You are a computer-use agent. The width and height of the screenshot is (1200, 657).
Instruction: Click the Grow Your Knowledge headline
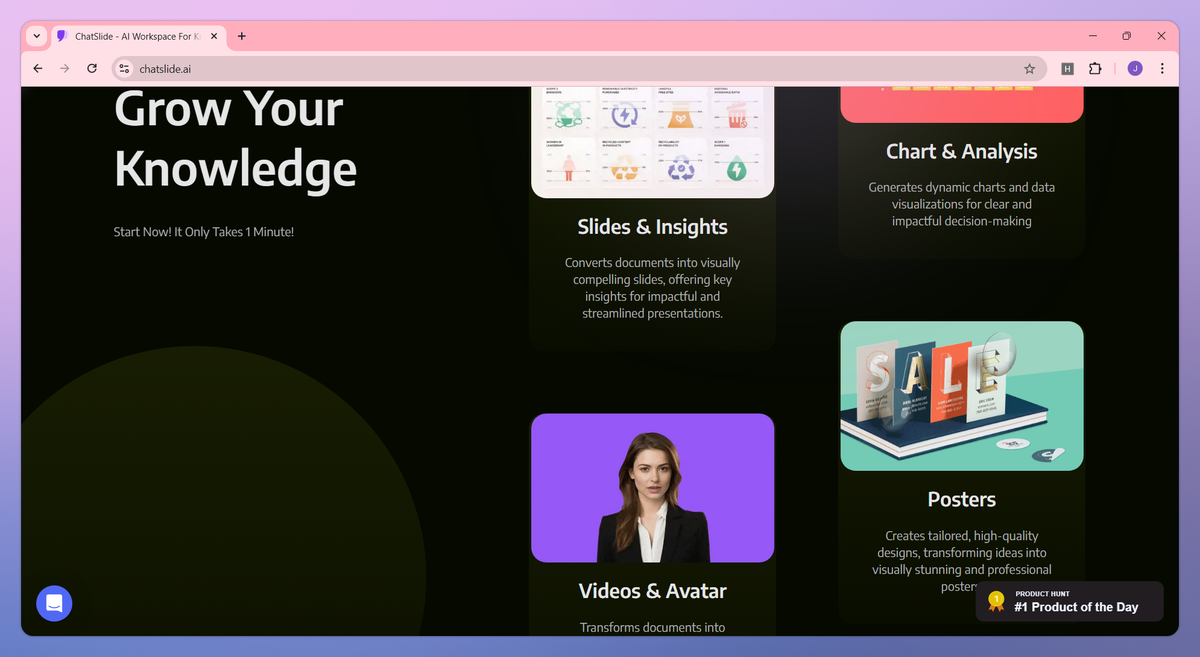235,139
